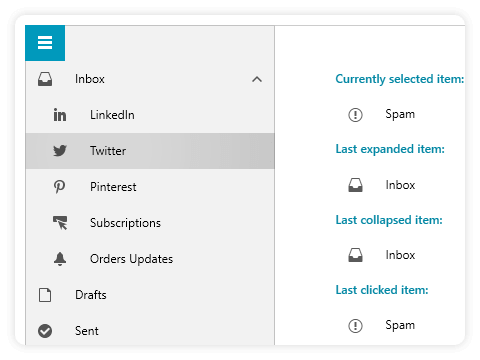Select the Inbox label in sidebar

(90, 79)
